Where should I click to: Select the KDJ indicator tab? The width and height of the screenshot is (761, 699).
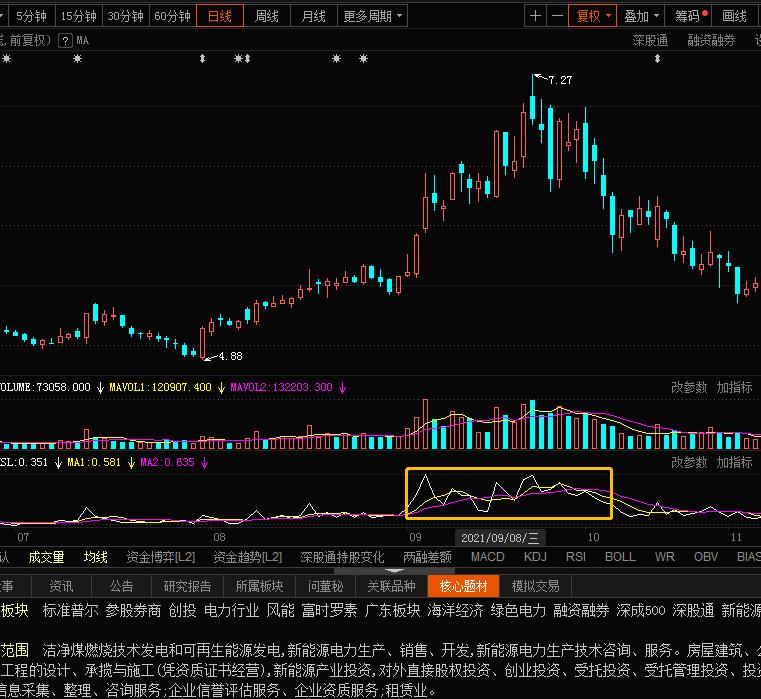coord(535,557)
